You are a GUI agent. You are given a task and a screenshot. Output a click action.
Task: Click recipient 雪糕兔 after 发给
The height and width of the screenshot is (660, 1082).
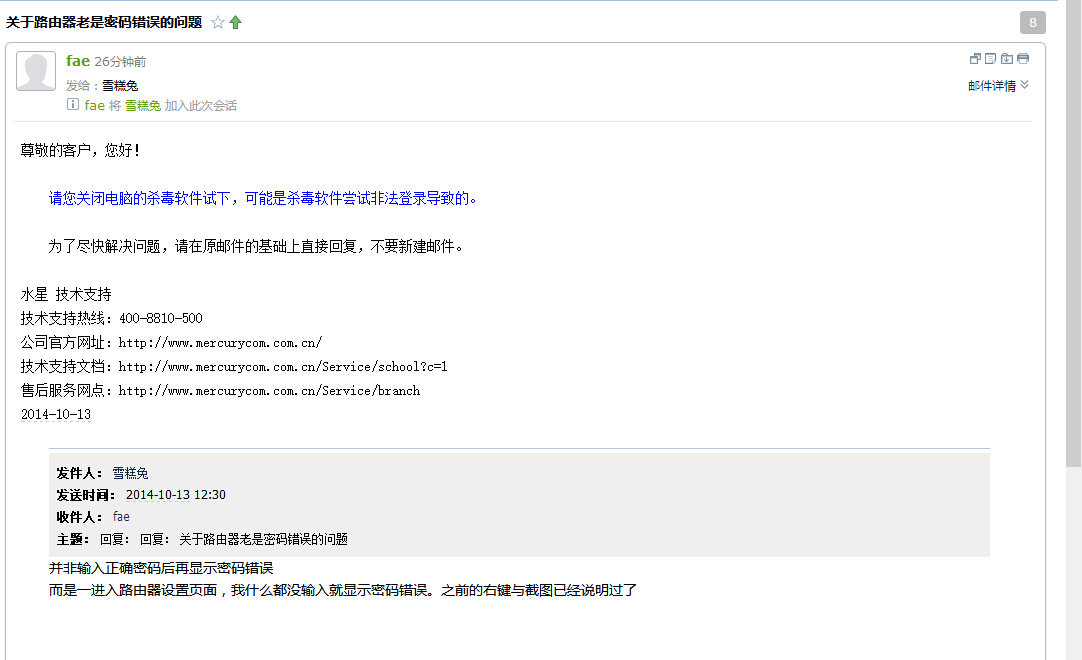120,86
